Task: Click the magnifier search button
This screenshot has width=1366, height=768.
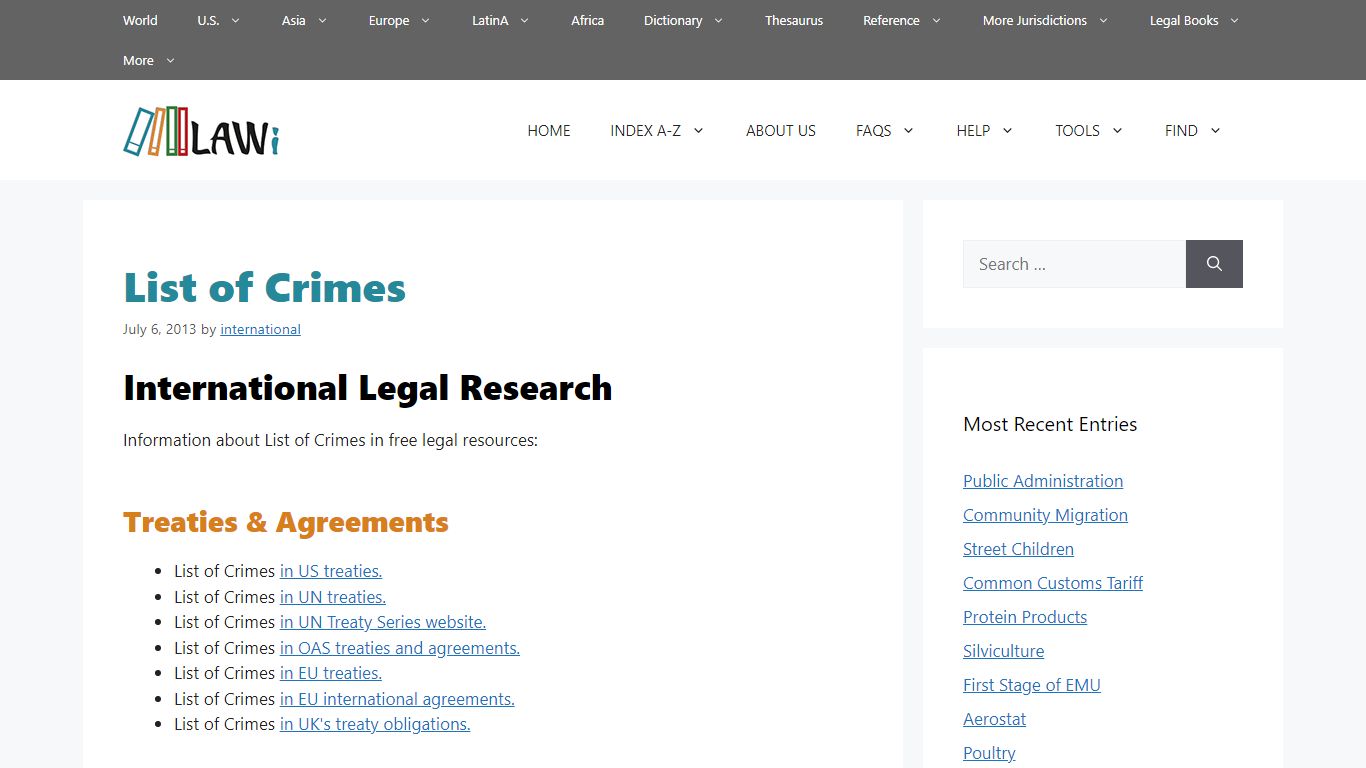Action: point(1214,264)
